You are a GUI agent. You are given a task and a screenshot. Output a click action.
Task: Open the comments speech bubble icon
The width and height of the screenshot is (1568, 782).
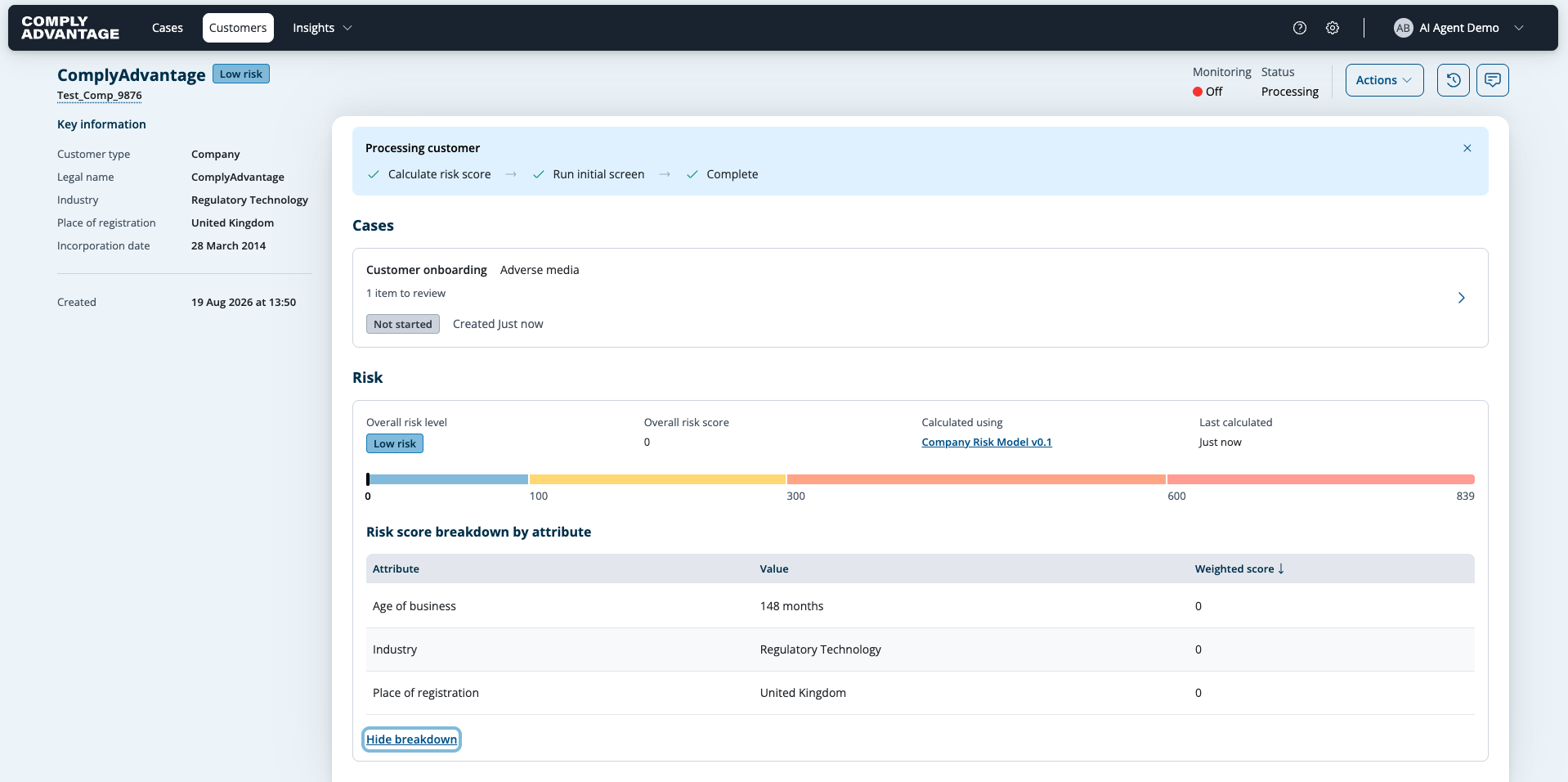click(x=1493, y=80)
